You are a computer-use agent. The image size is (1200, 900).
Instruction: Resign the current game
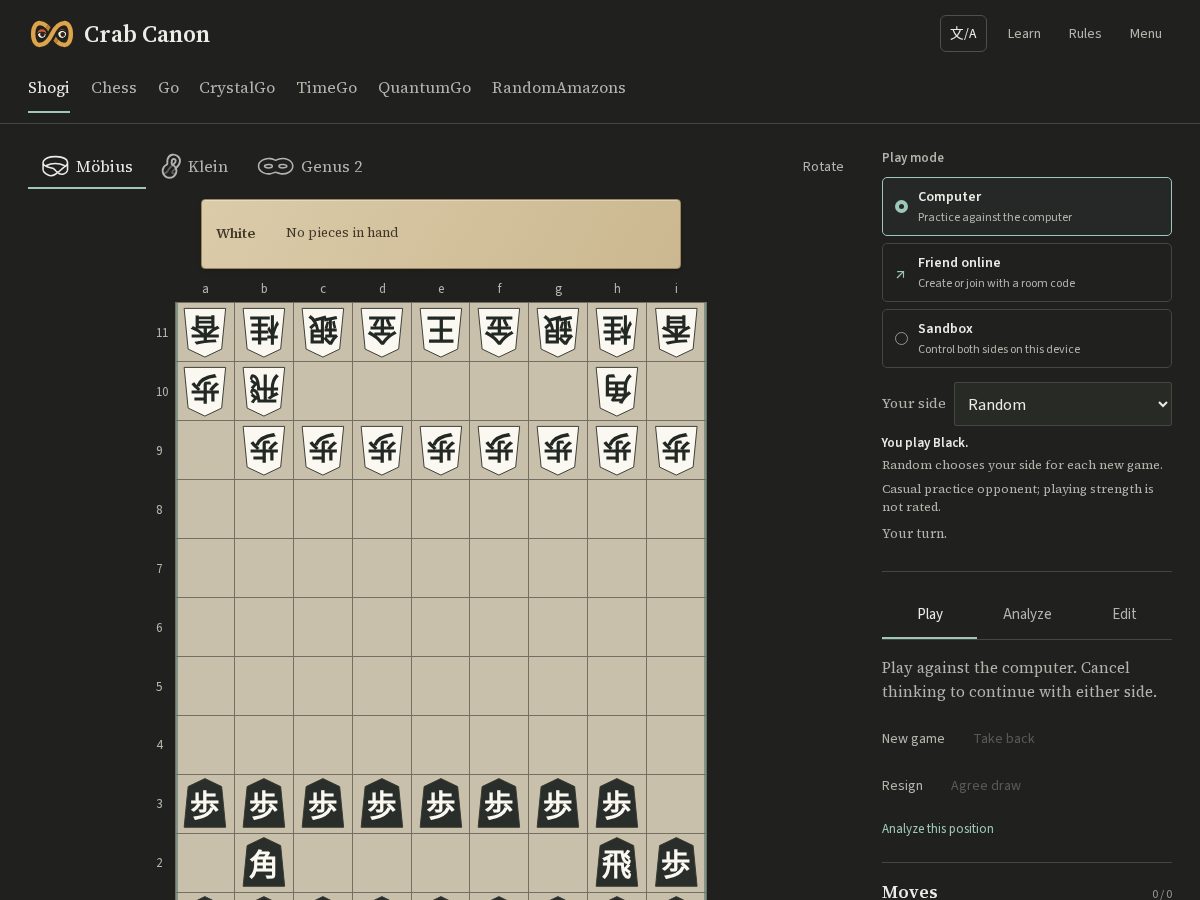click(902, 785)
